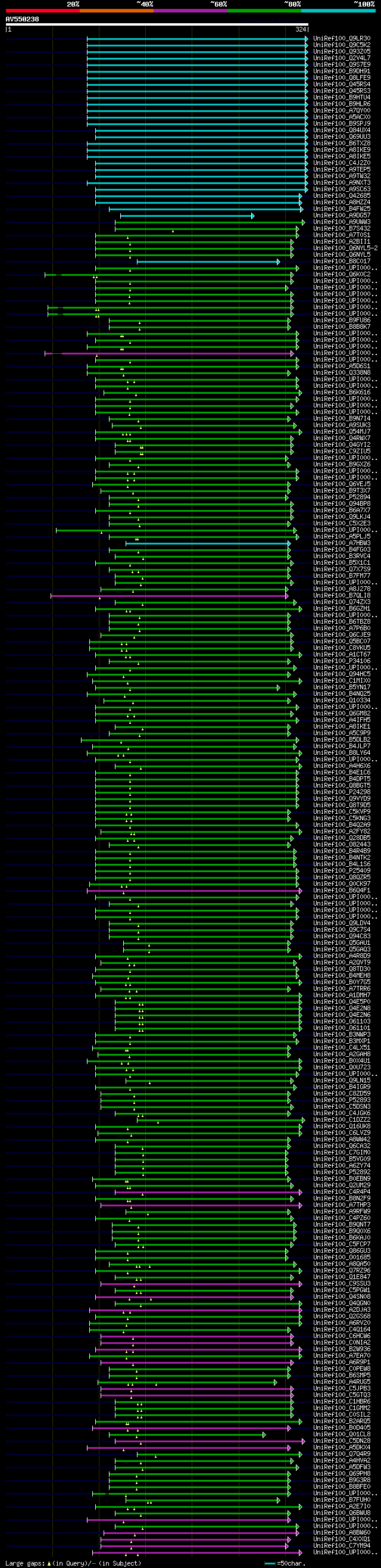The height and width of the screenshot is (1568, 381).
Task: Click the UniRef100_A4R8D9 label
Action: [x=342, y=956]
